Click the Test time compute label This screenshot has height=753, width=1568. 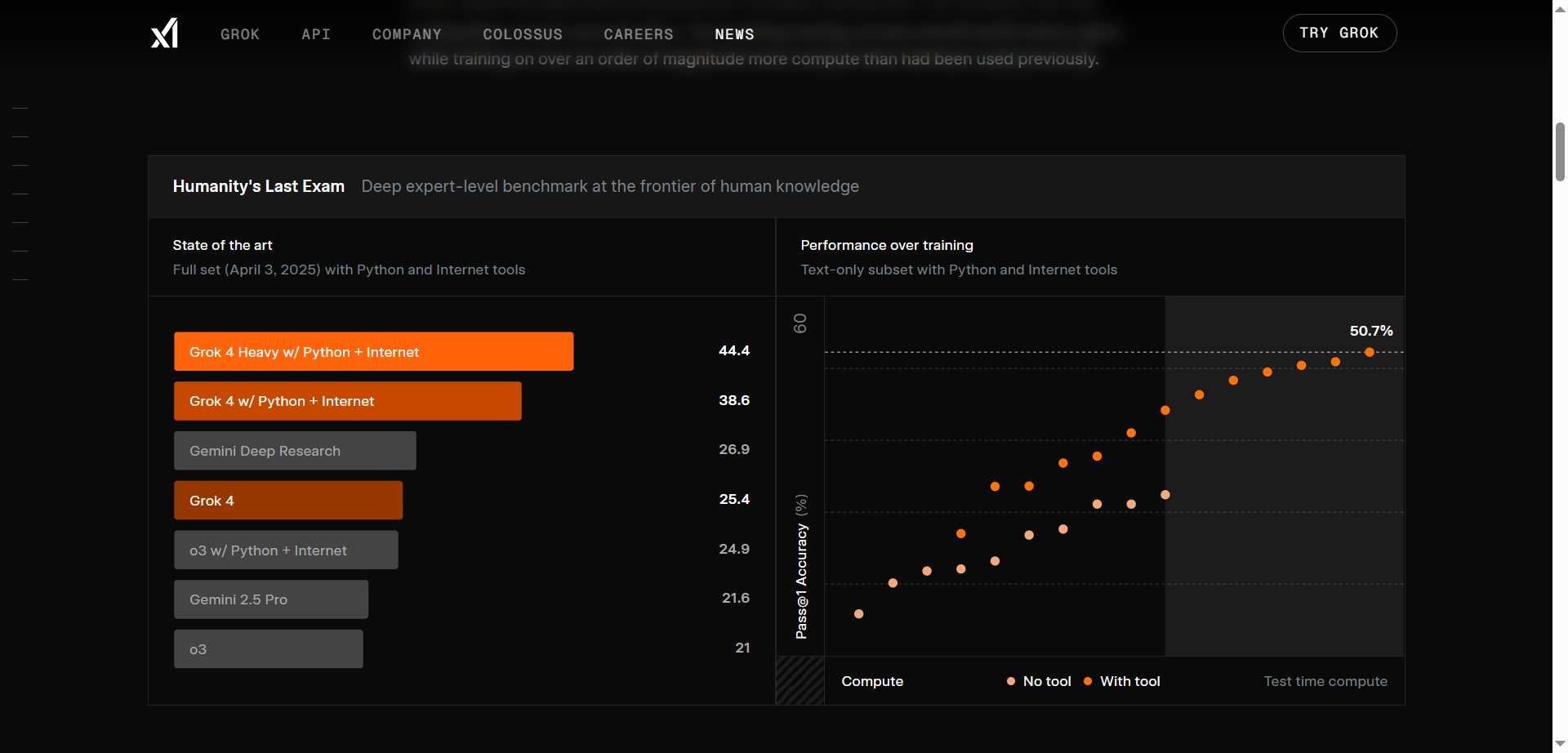point(1325,681)
